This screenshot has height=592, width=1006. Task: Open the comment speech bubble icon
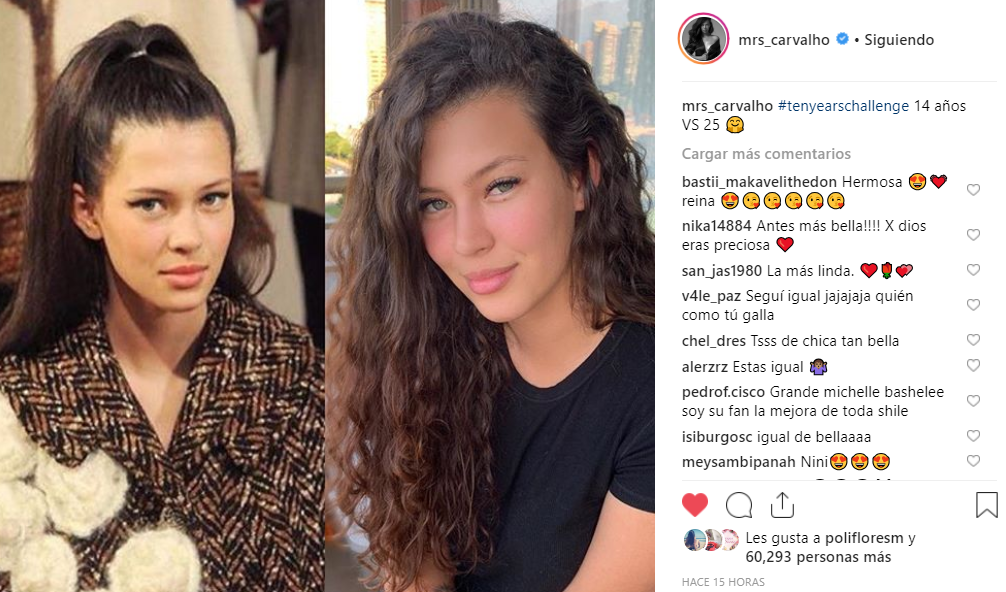[x=739, y=505]
